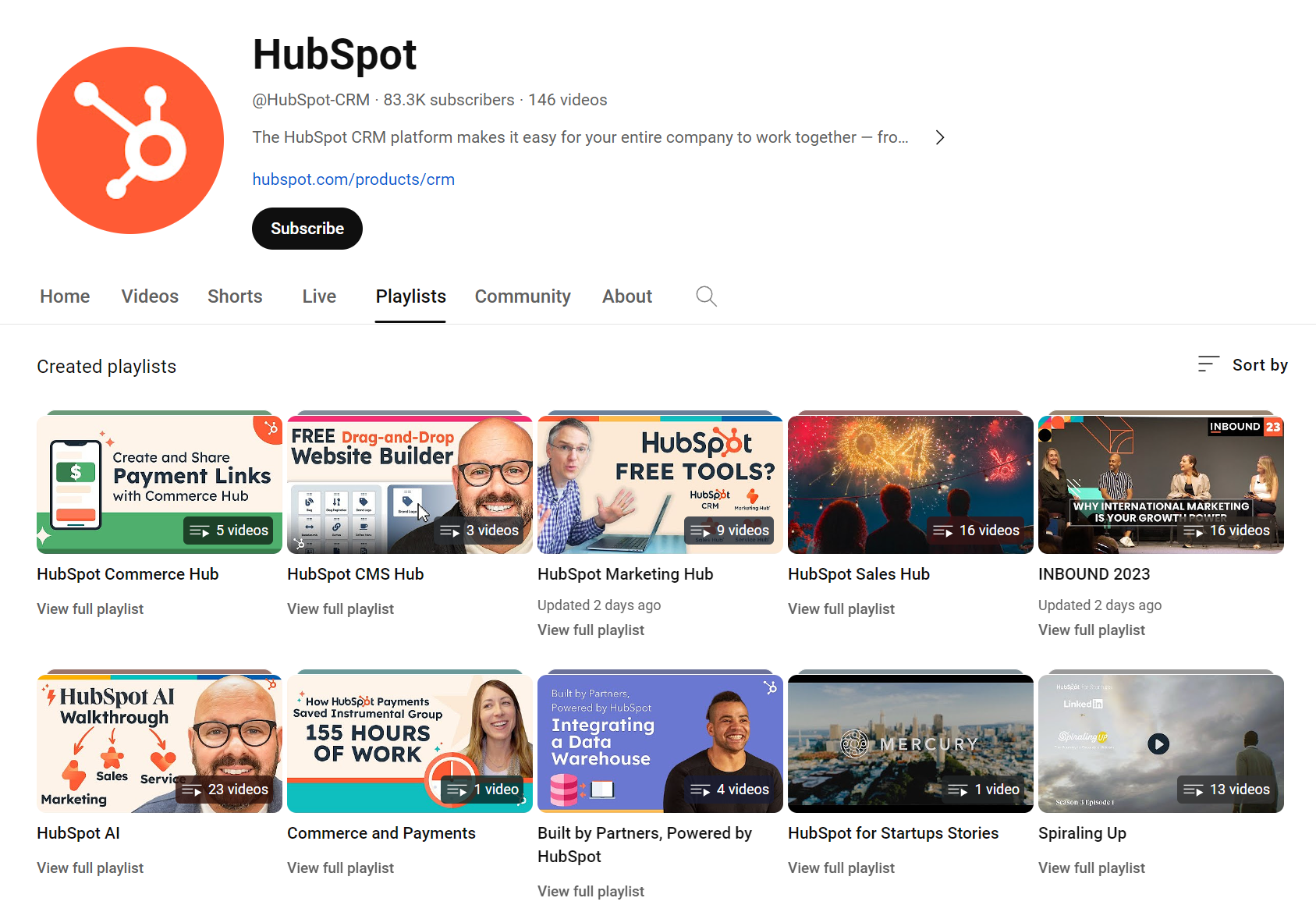
Task: Click the 9 videos playlist badge
Action: (x=729, y=531)
